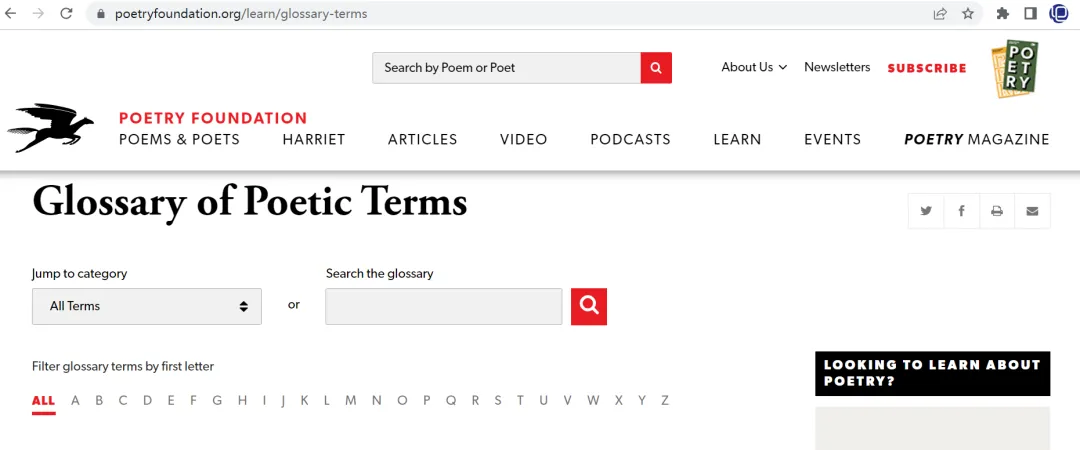Expand the About Us menu
Viewport: 1080px width, 450px height.
click(x=754, y=67)
